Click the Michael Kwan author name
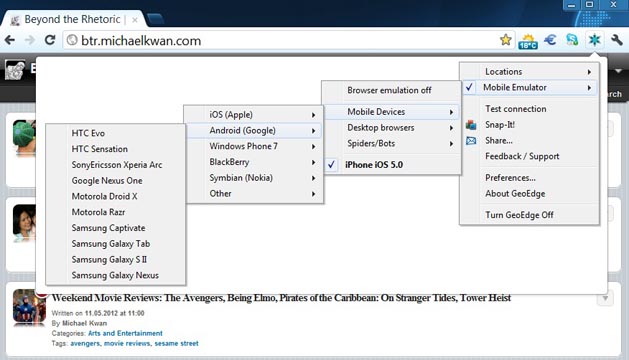Image resolution: width=629 pixels, height=360 pixels. click(85, 323)
